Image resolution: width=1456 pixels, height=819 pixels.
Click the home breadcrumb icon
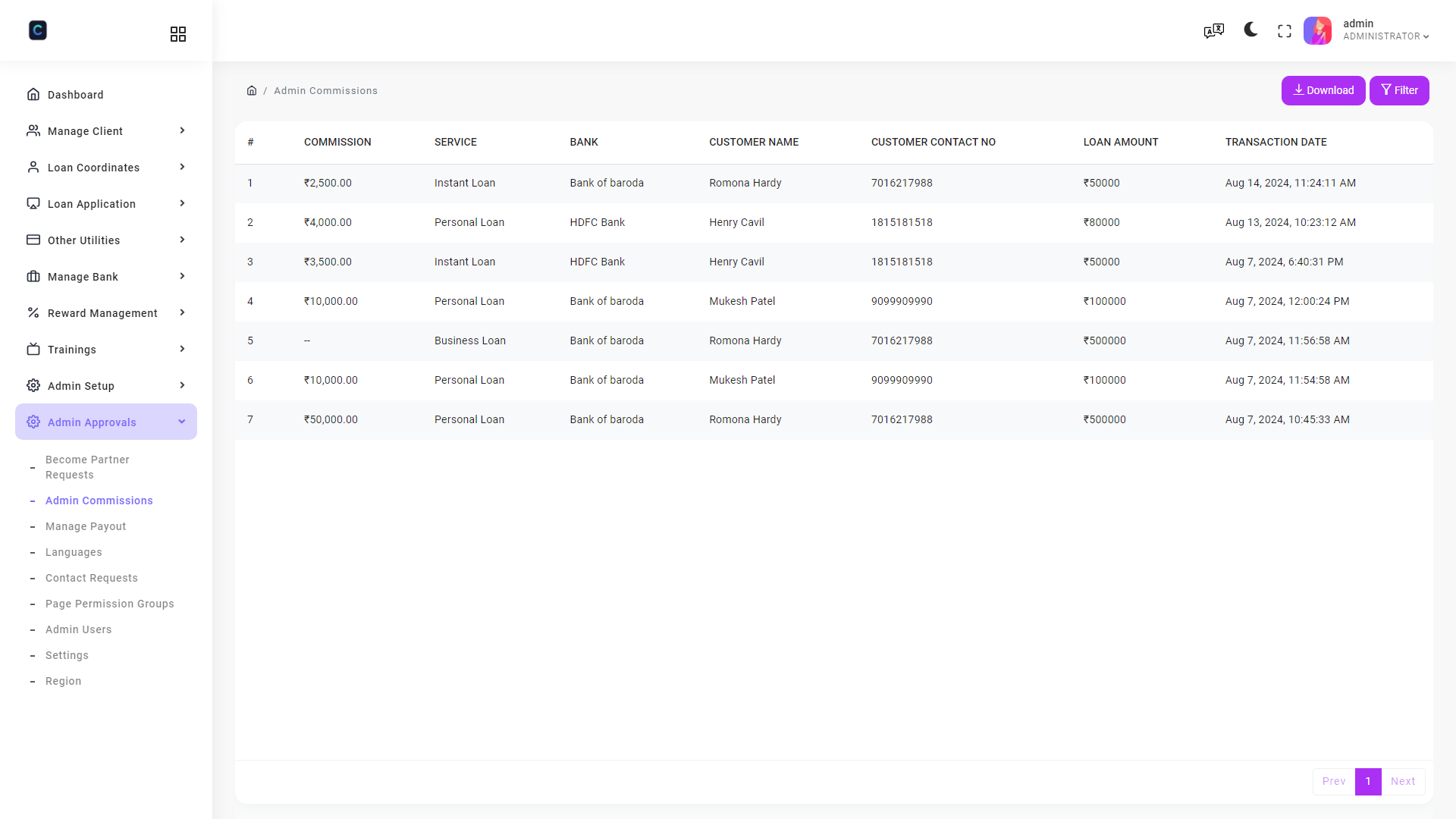click(x=252, y=90)
